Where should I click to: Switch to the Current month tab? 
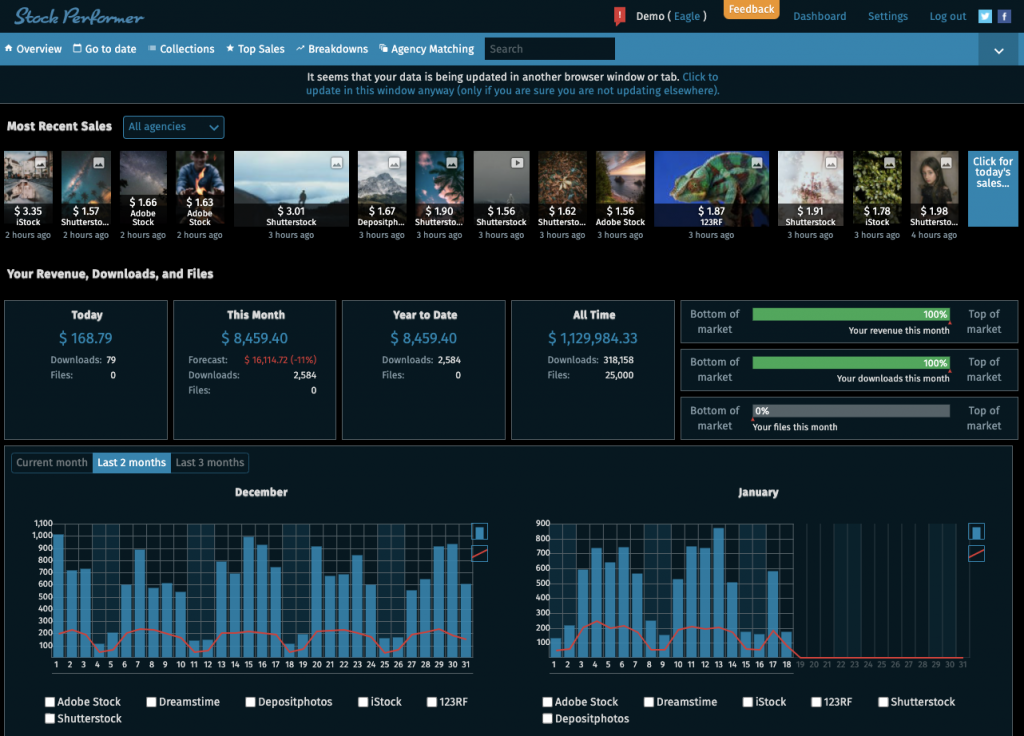click(x=52, y=462)
